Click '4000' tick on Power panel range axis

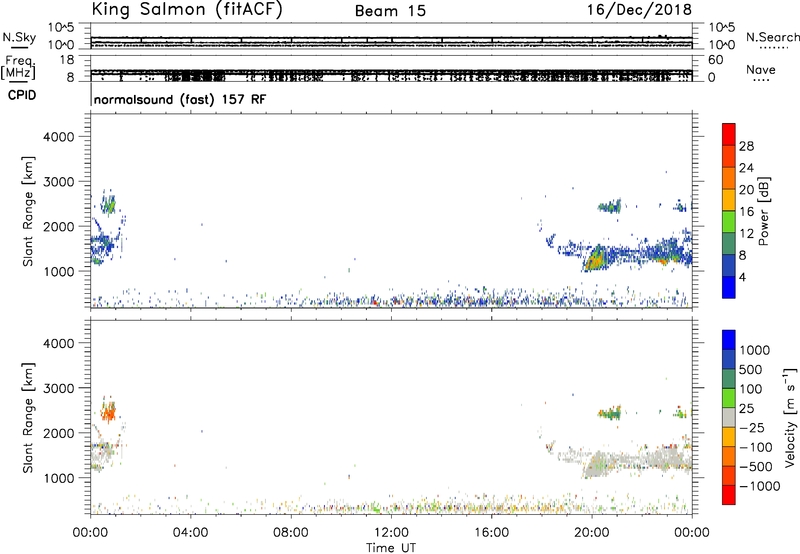59,137
